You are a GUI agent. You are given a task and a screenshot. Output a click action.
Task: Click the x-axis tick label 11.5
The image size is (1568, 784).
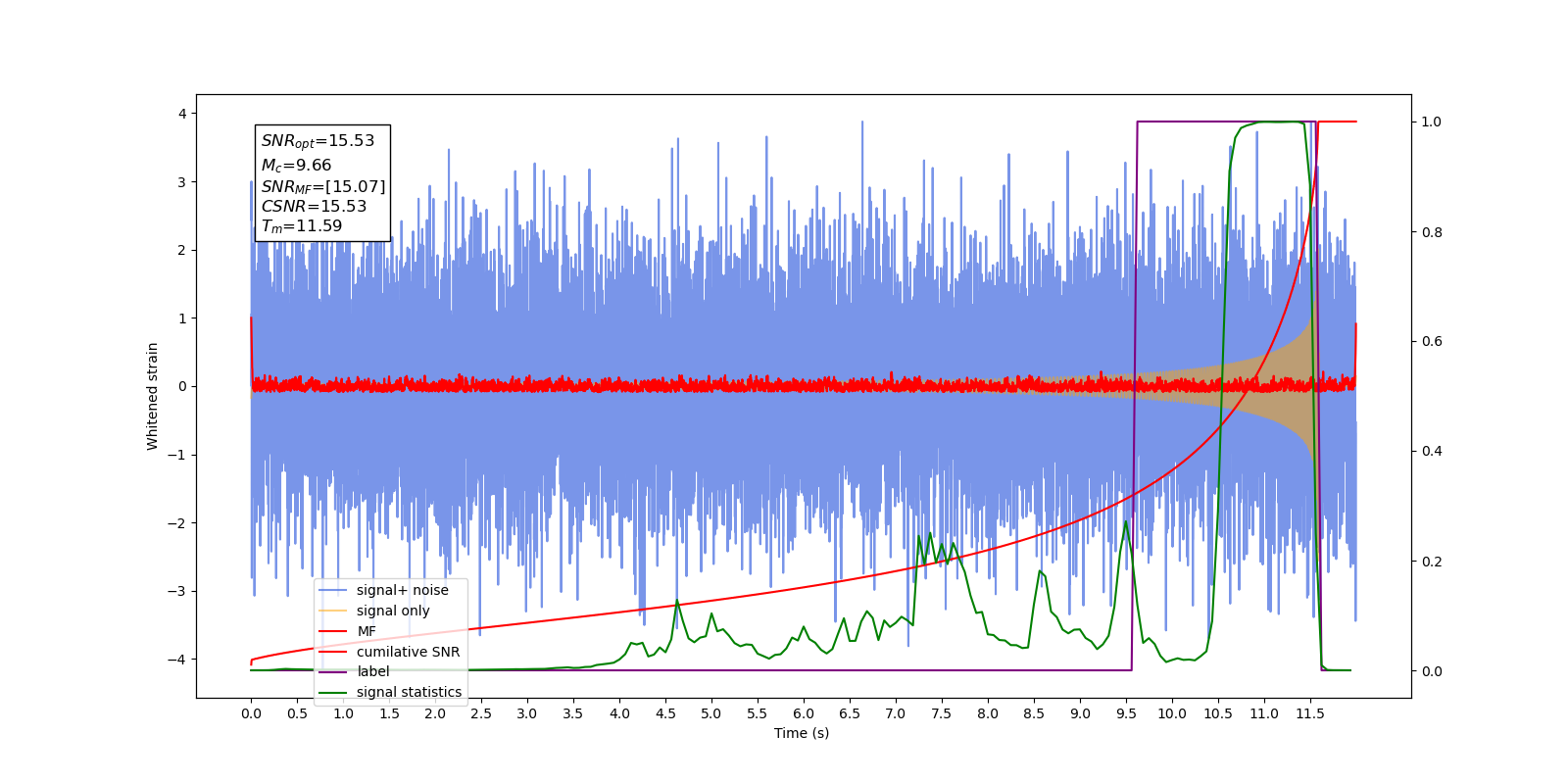1310,713
